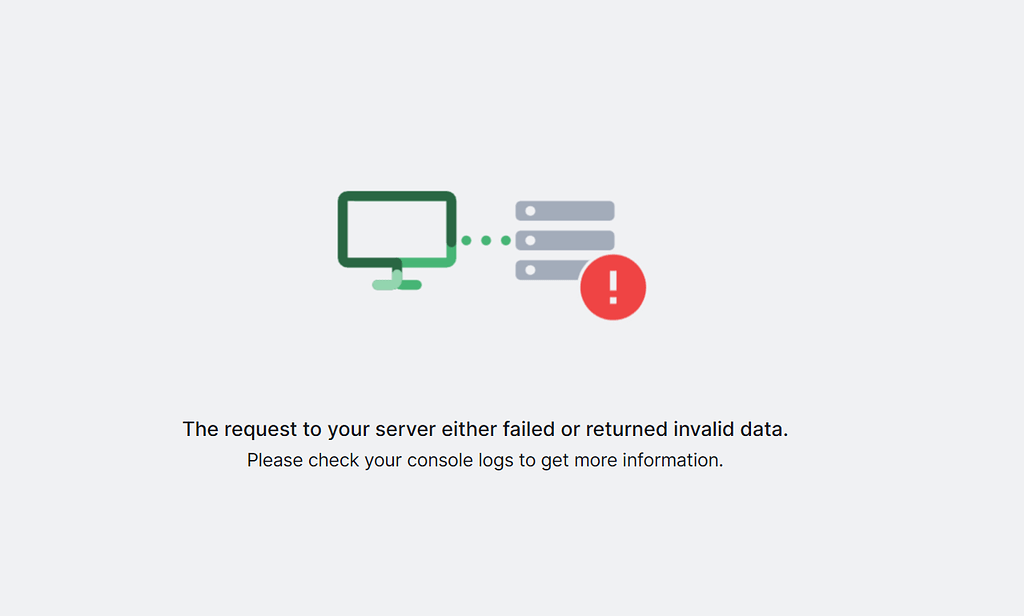Click the words "invalid data" in the headline
The image size is (1024, 616).
(730, 430)
